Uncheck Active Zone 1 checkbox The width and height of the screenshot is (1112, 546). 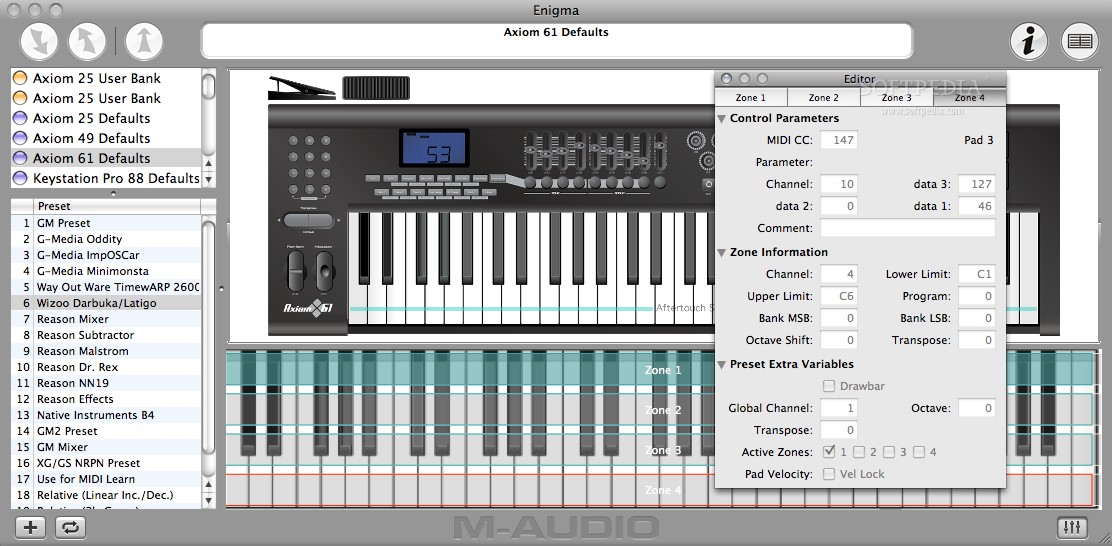coord(829,452)
